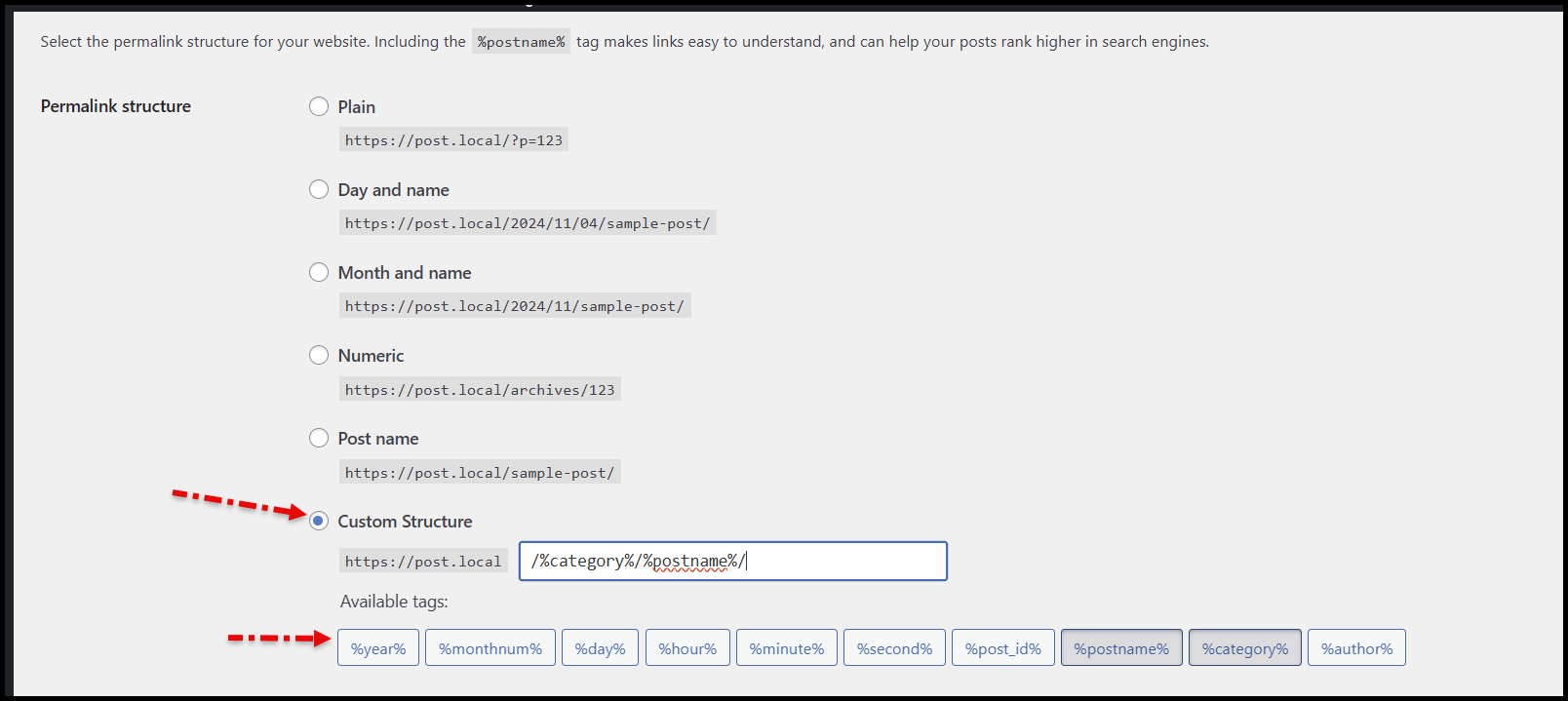Screen dimensions: 1568x701
Task: Select the Custom Structure radio button
Action: tap(319, 521)
